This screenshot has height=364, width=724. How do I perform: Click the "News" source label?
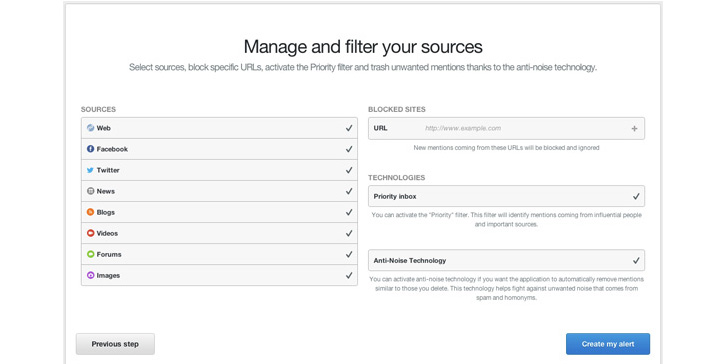[106, 191]
